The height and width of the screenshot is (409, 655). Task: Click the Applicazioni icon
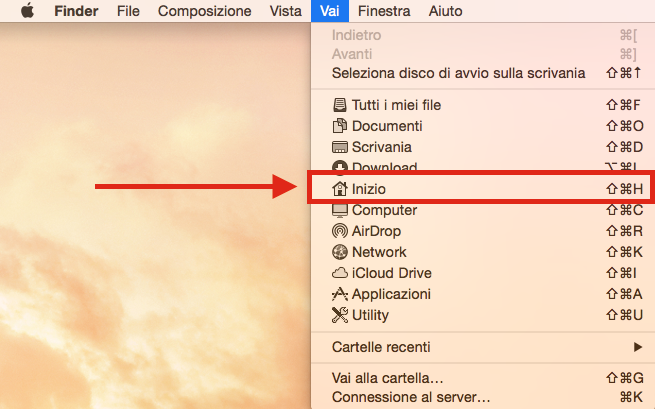coord(340,294)
